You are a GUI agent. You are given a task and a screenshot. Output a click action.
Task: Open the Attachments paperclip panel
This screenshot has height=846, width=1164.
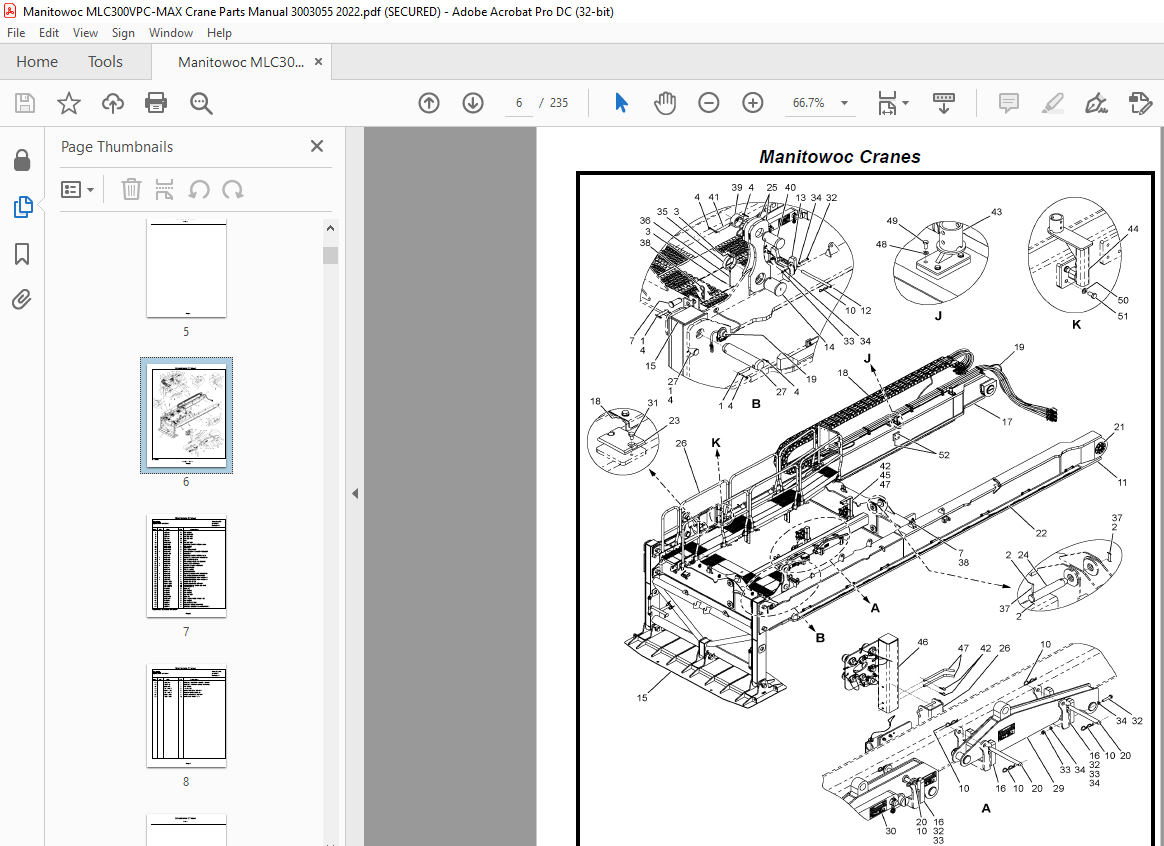22,300
